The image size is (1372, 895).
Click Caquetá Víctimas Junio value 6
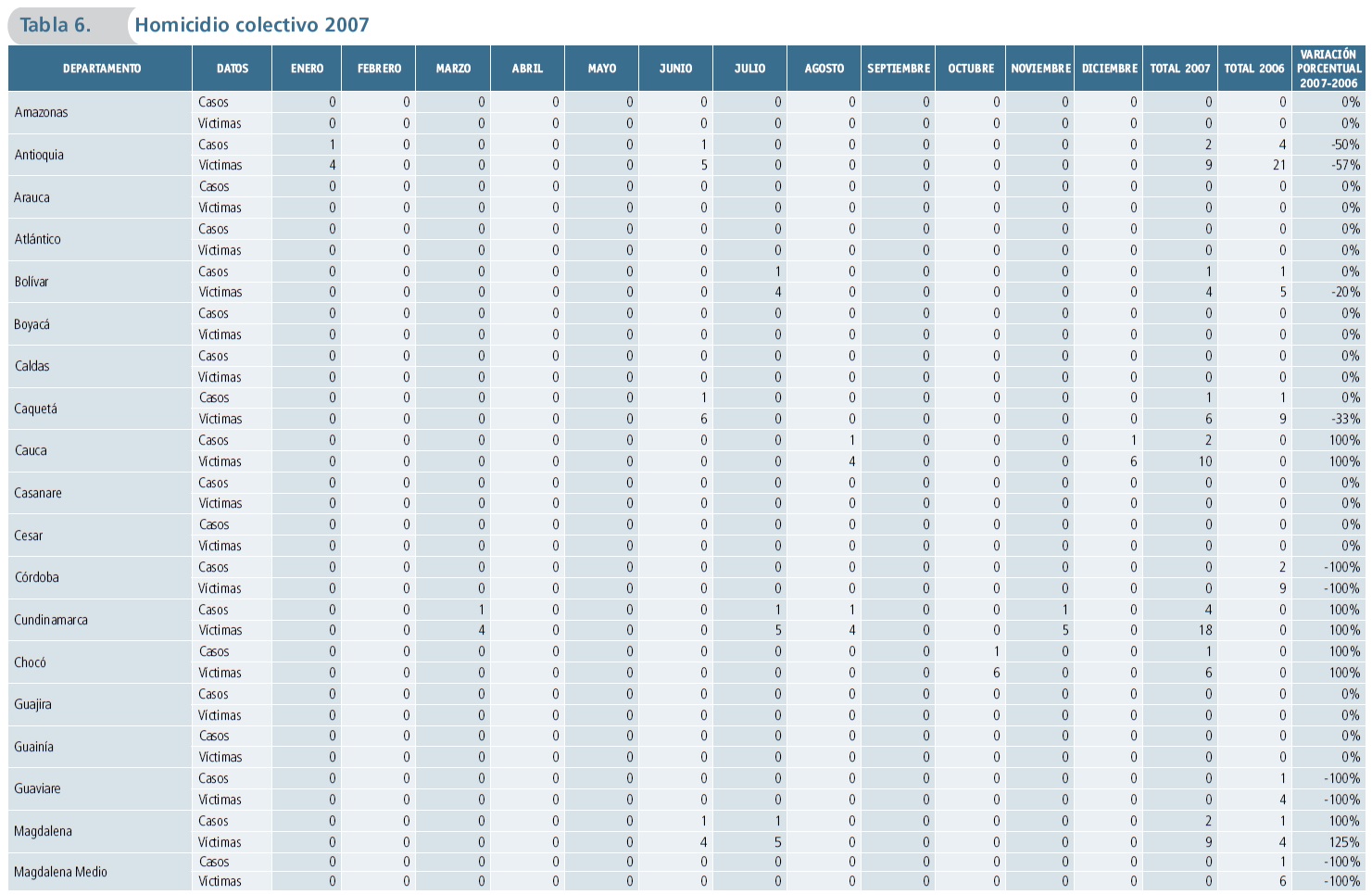coord(703,419)
